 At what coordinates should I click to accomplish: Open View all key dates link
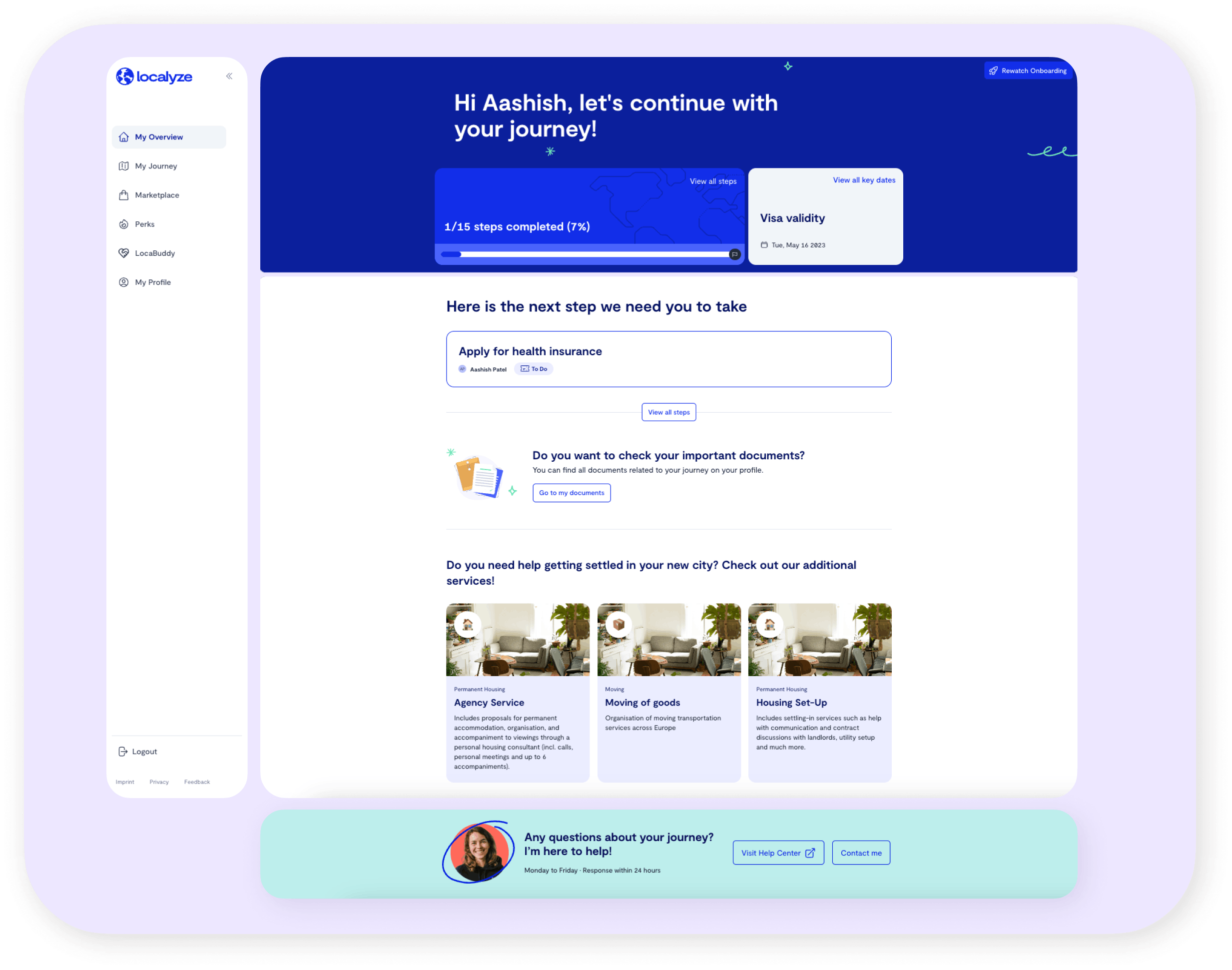tap(863, 180)
